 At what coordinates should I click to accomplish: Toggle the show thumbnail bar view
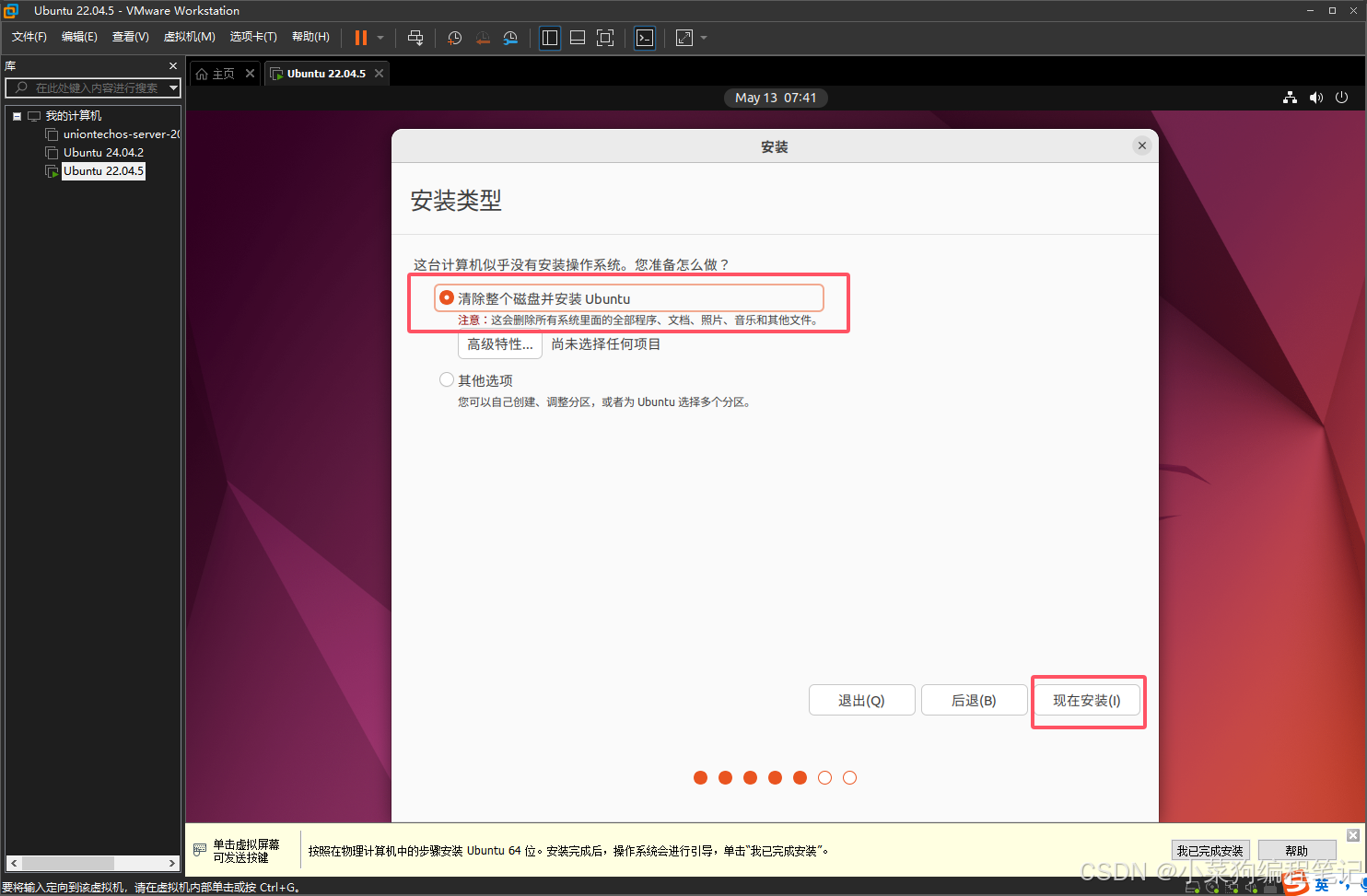point(577,38)
